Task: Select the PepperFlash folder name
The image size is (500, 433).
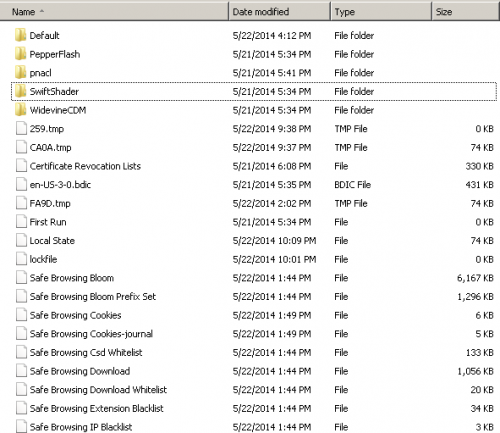Action: [55, 54]
